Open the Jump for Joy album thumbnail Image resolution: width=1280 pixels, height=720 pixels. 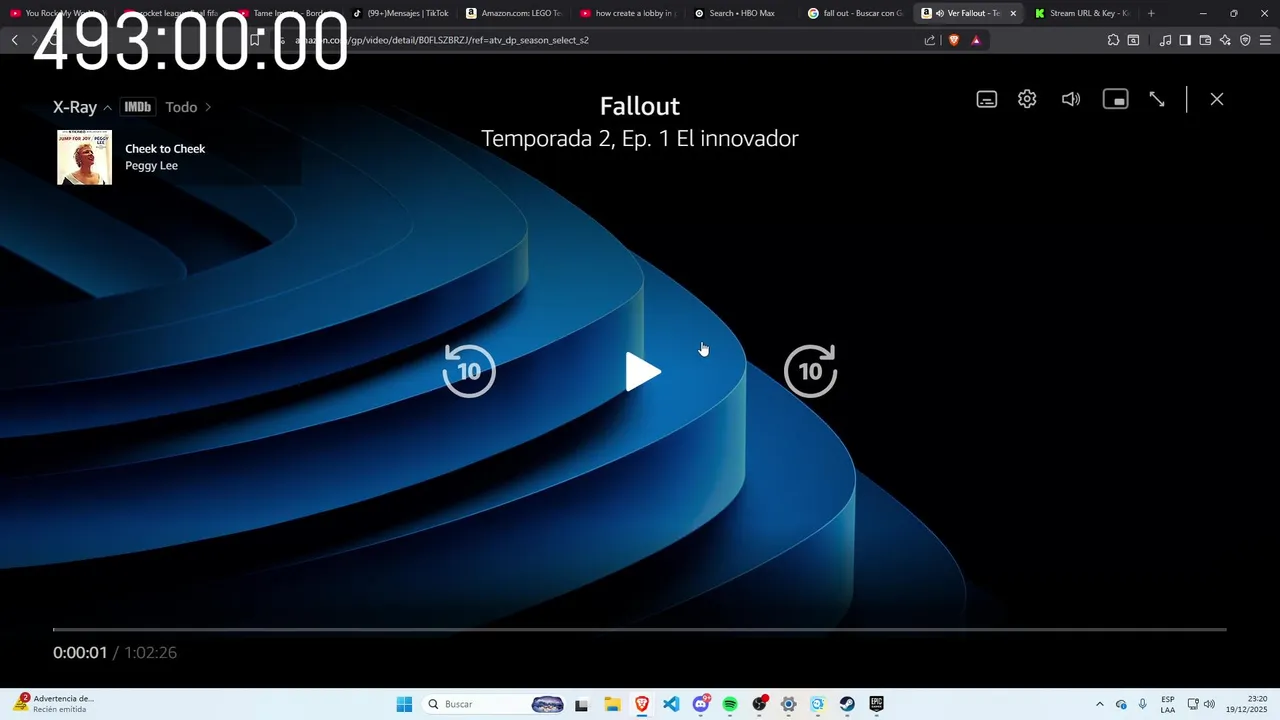(x=84, y=157)
